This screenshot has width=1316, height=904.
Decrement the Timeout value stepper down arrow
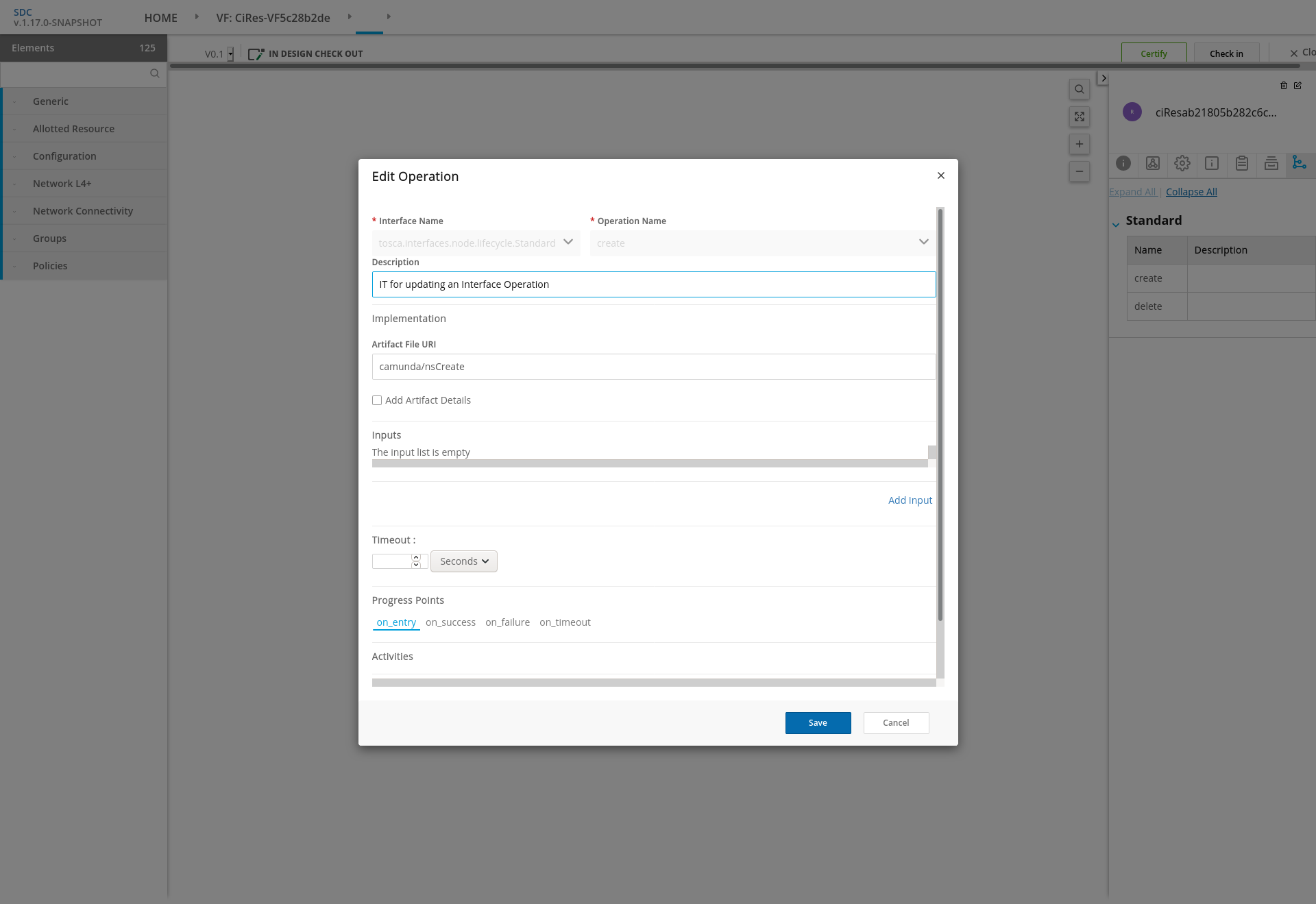[415, 565]
